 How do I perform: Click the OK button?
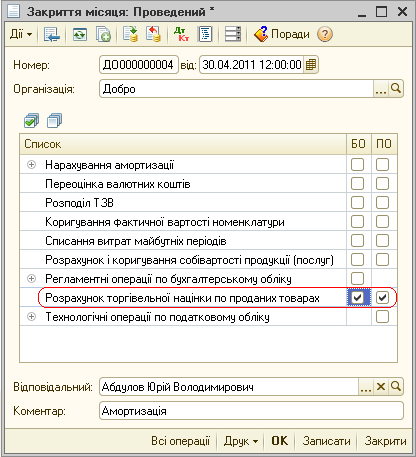point(279,441)
